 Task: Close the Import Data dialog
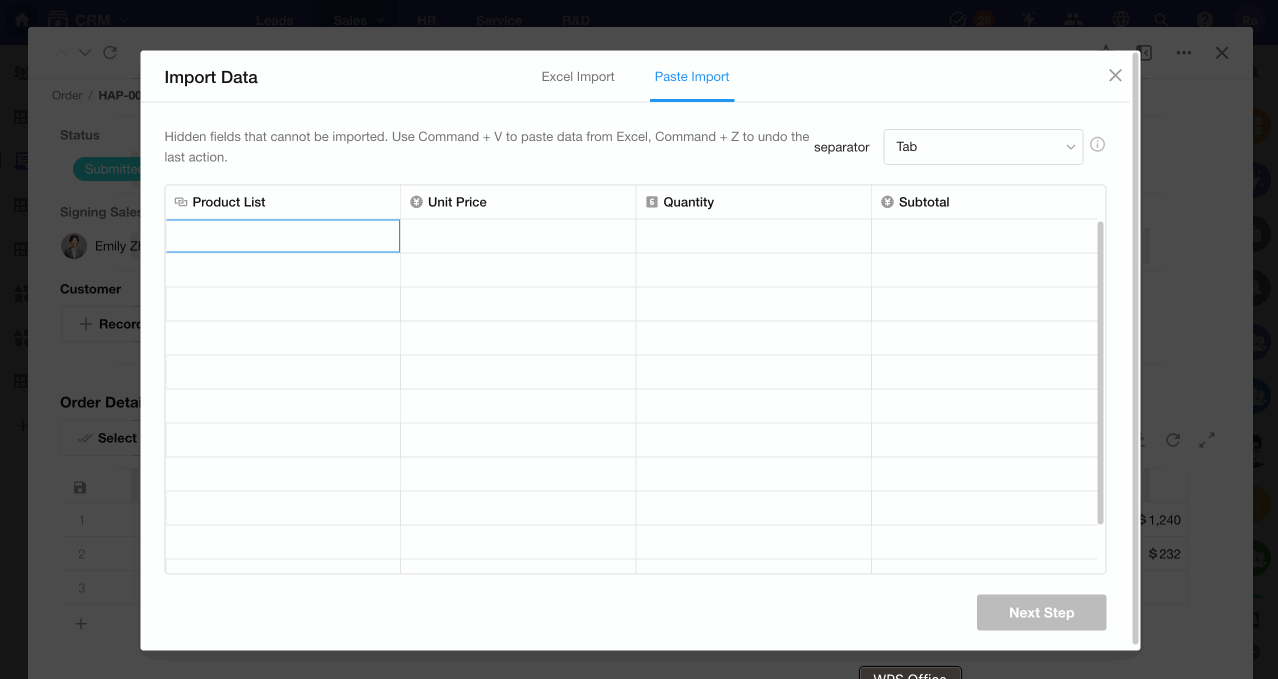[x=1115, y=76]
